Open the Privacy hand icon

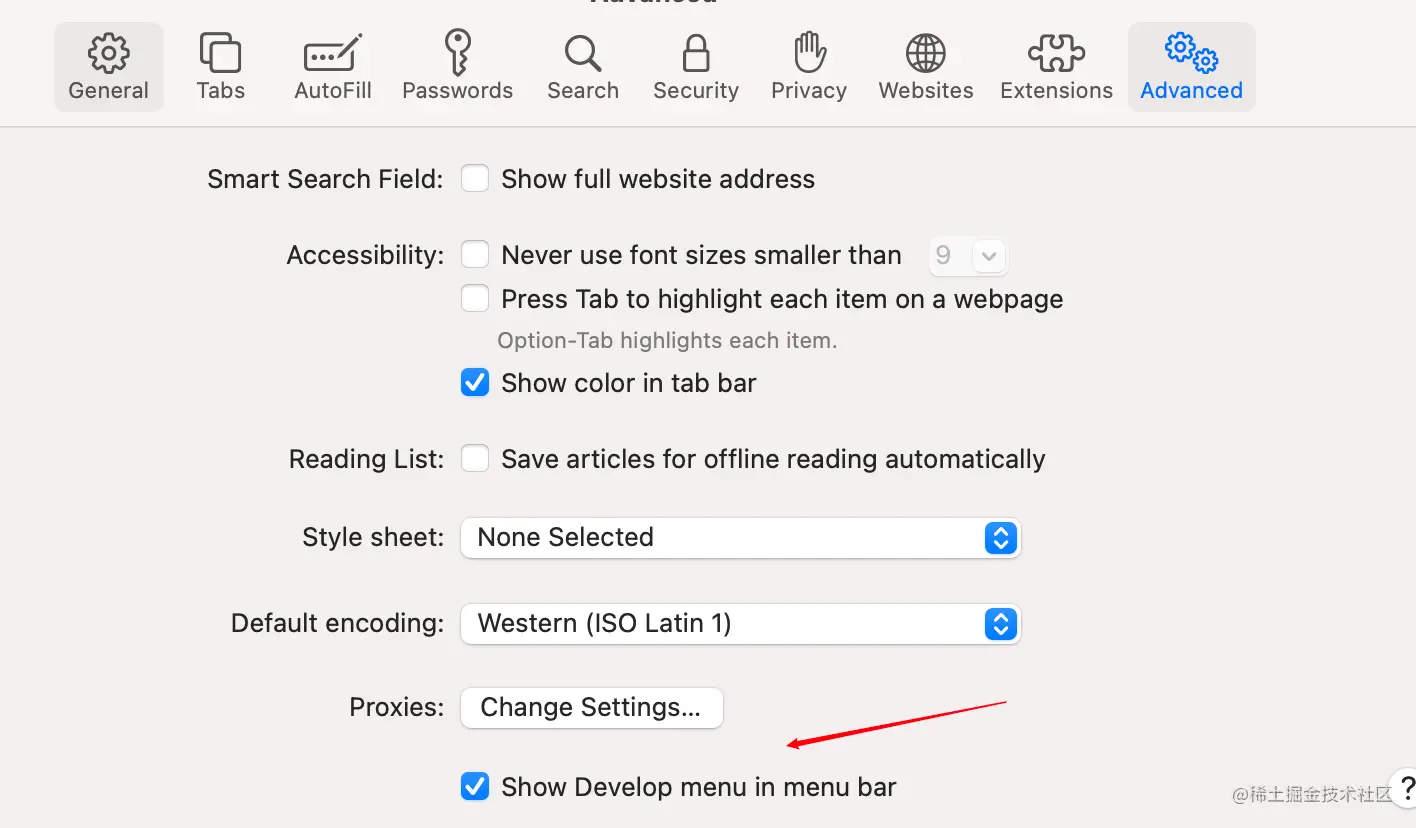[808, 55]
